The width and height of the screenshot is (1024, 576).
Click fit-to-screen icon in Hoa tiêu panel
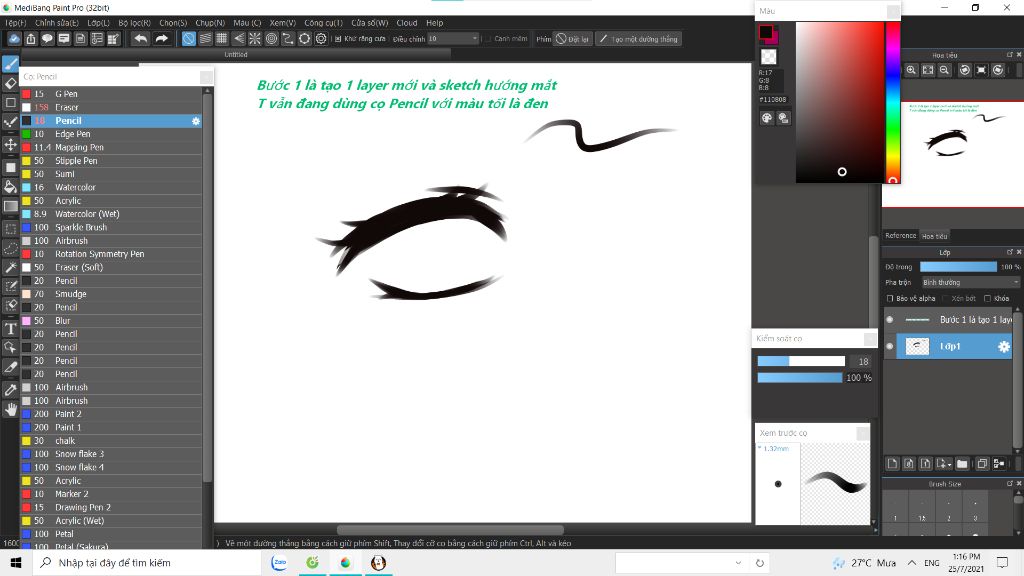pyautogui.click(x=928, y=70)
